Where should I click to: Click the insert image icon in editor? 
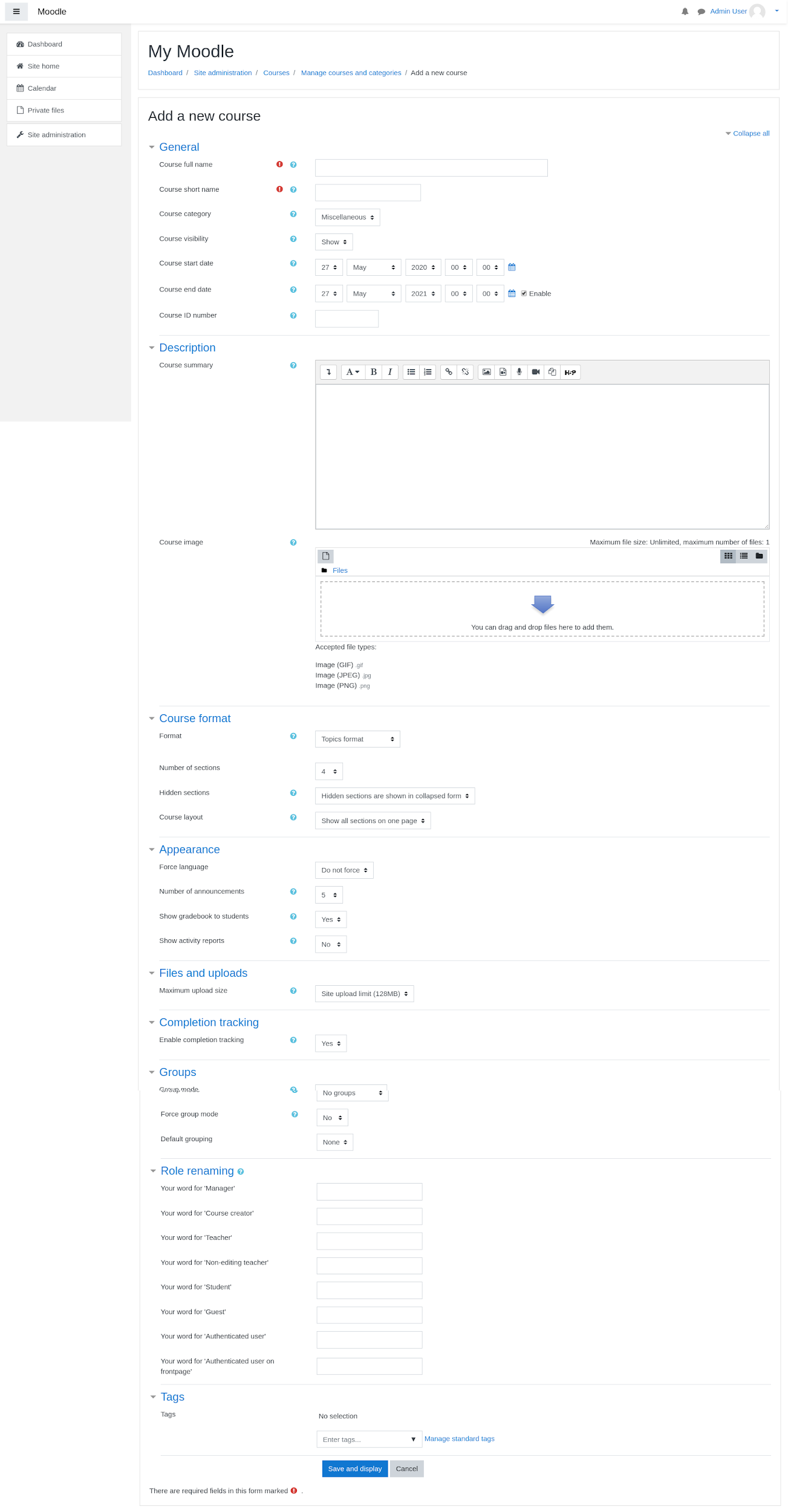(x=486, y=372)
